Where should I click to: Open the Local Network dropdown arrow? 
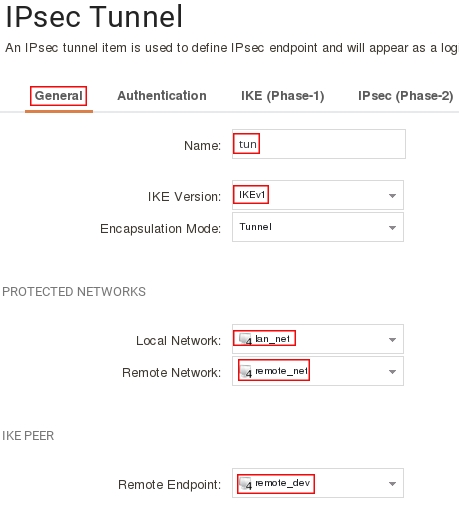392,340
